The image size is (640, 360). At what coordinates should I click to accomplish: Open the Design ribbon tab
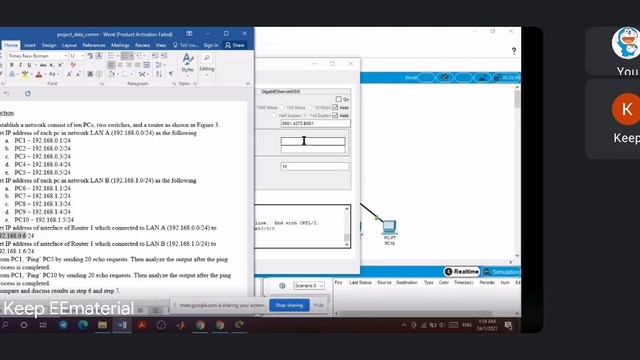49,45
